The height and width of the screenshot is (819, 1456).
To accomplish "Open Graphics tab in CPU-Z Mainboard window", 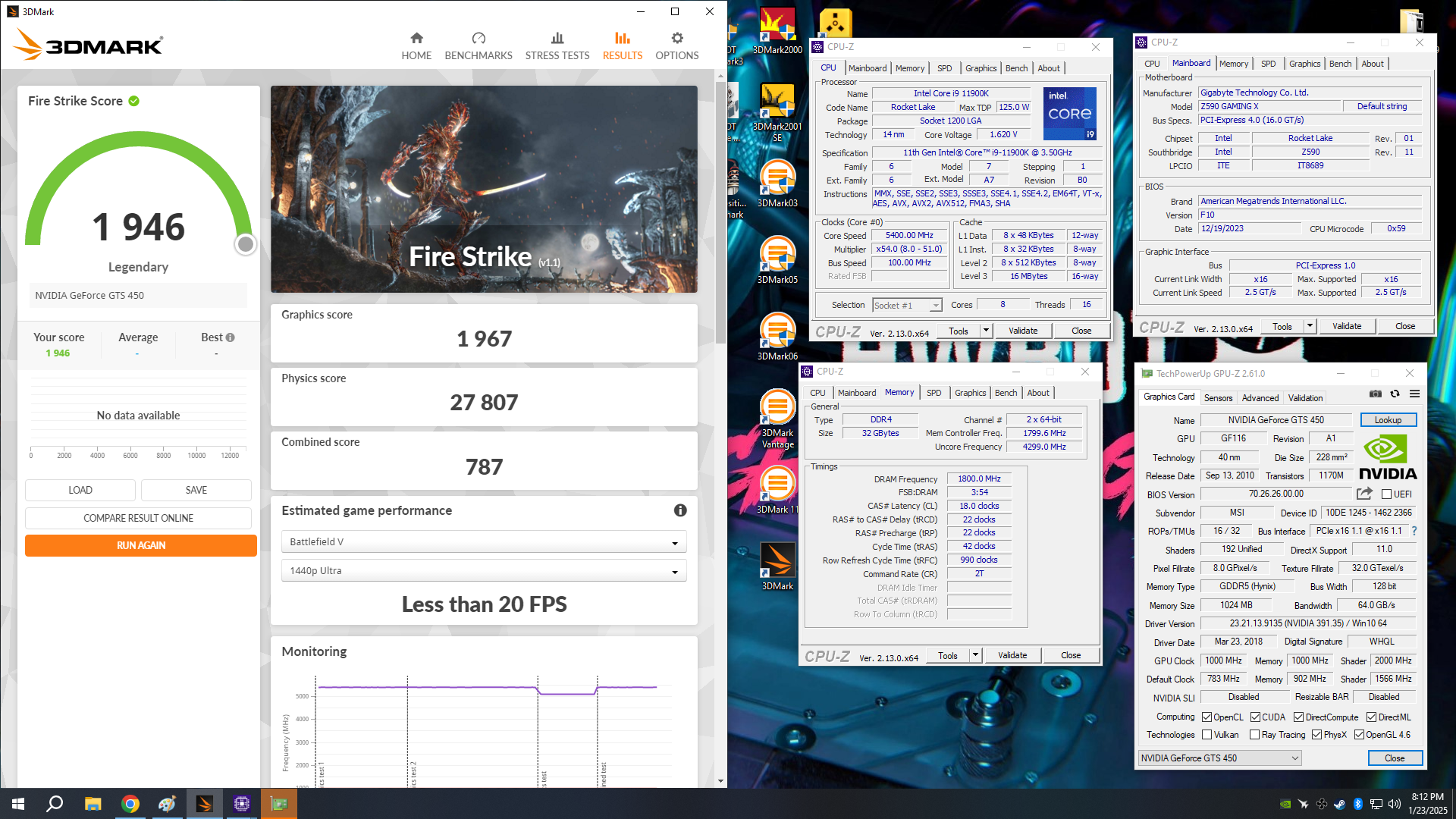I will (1304, 64).
